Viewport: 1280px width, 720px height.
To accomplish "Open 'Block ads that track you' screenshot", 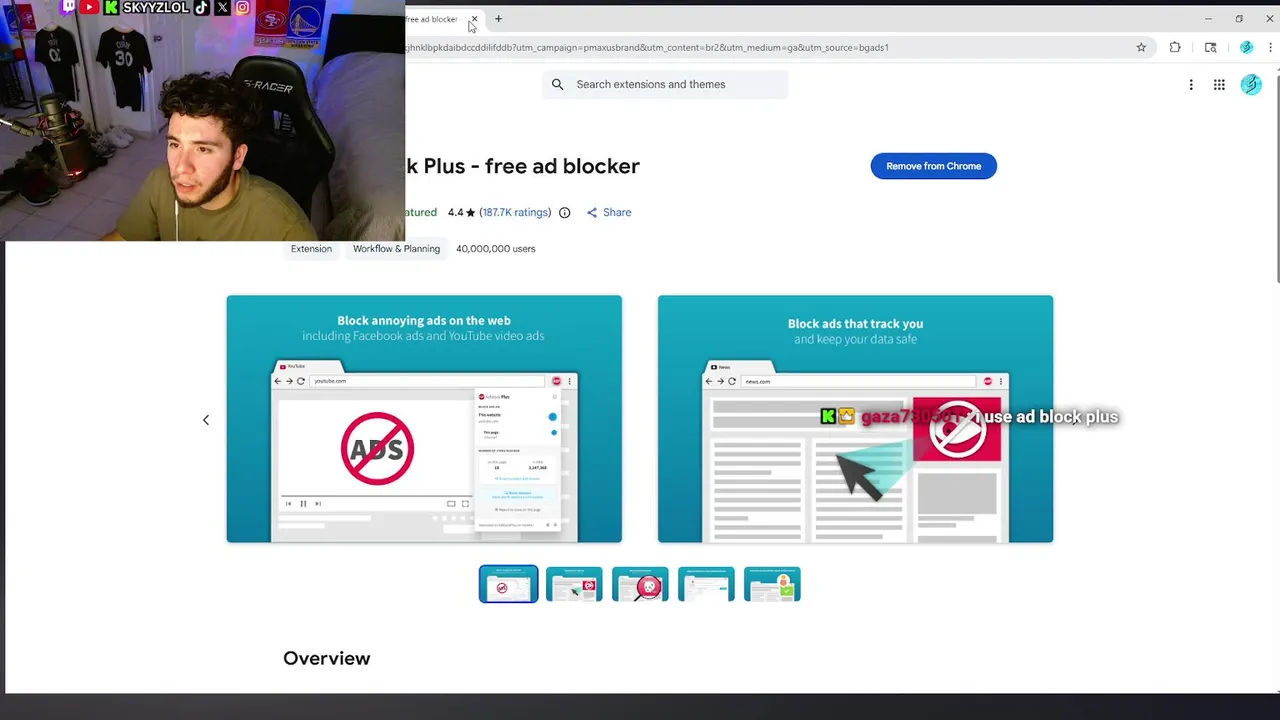I will (855, 419).
